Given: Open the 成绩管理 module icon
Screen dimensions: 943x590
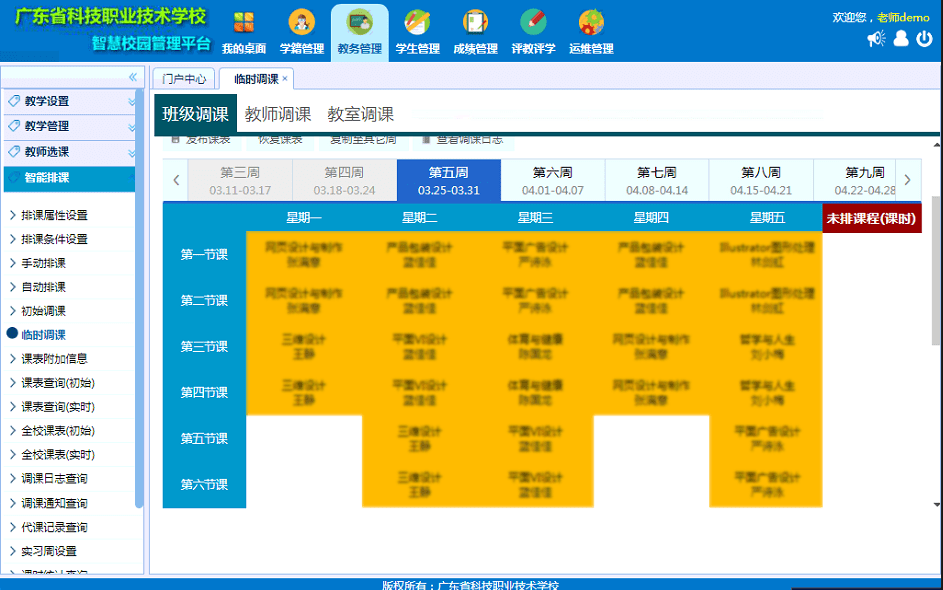Looking at the screenshot, I should tap(475, 23).
